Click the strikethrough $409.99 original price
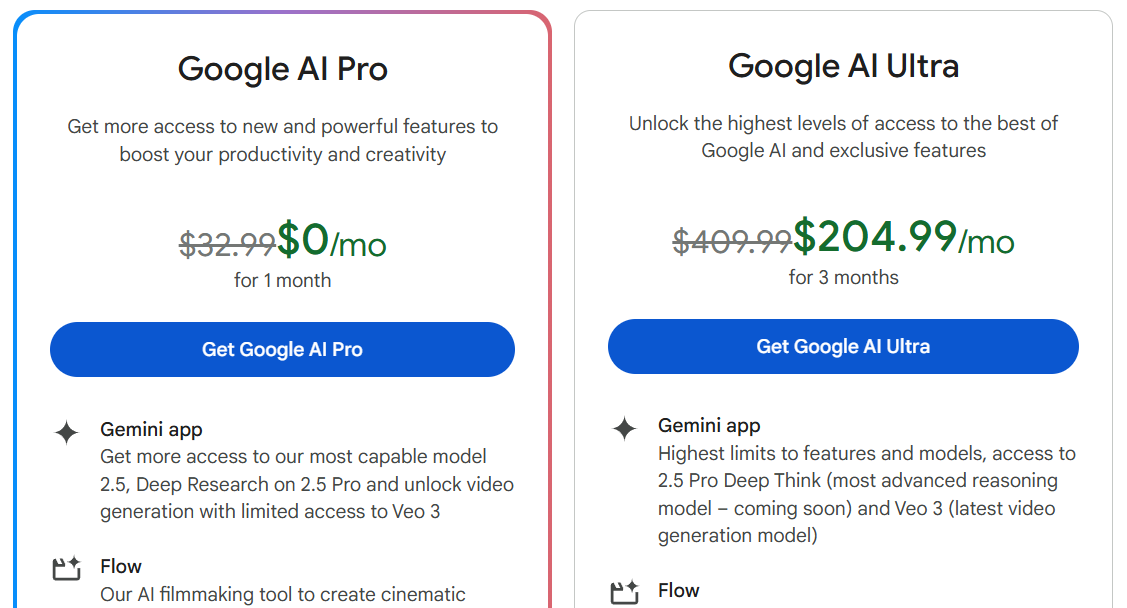The width and height of the screenshot is (1127, 608). 732,241
